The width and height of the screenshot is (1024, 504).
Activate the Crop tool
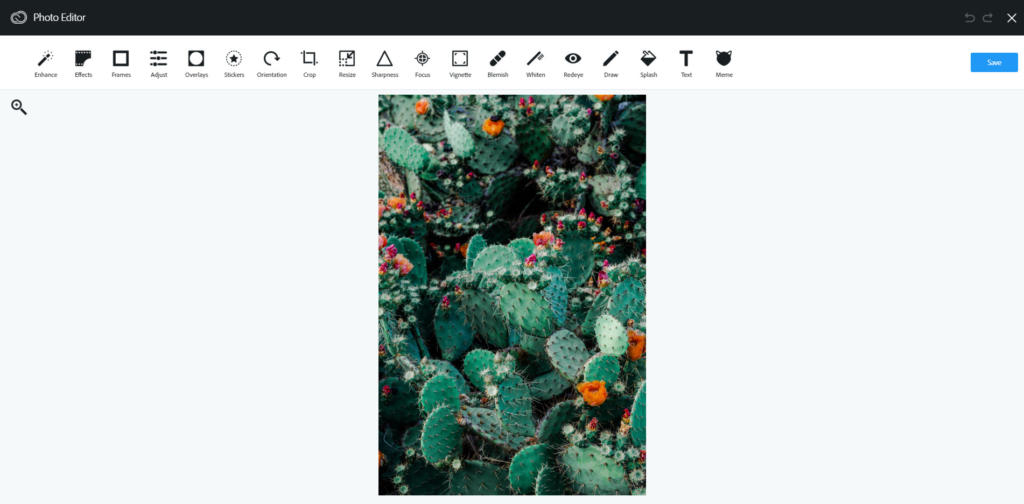pos(310,64)
